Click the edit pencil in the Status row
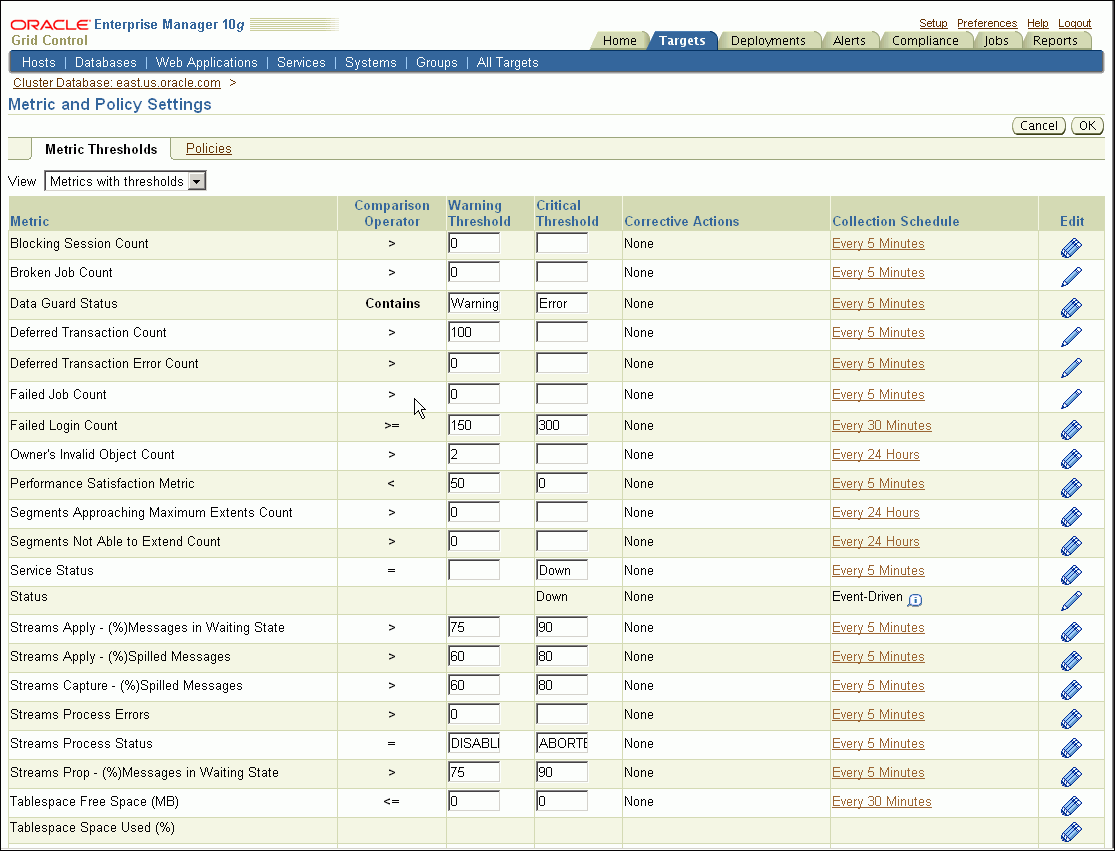1115x851 pixels. (1071, 601)
